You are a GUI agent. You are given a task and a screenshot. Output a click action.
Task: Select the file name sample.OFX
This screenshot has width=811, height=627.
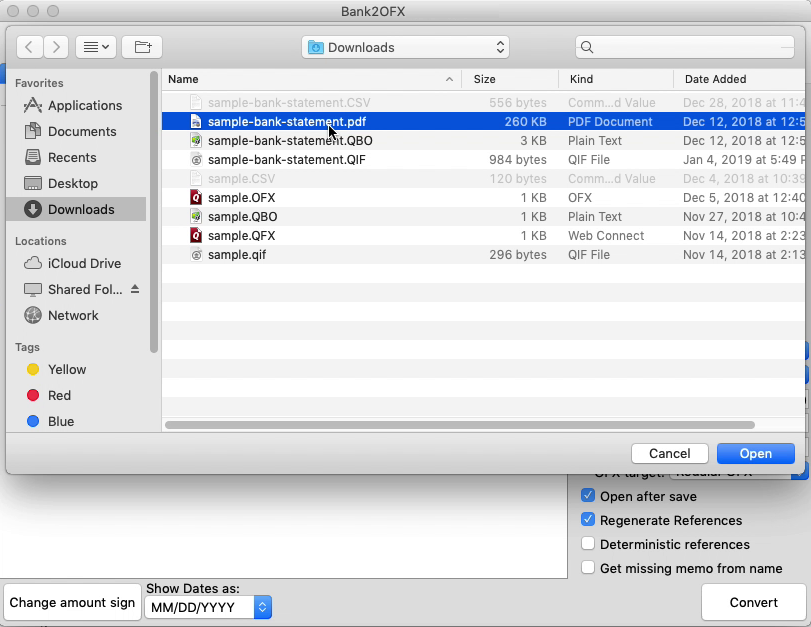[x=242, y=198]
